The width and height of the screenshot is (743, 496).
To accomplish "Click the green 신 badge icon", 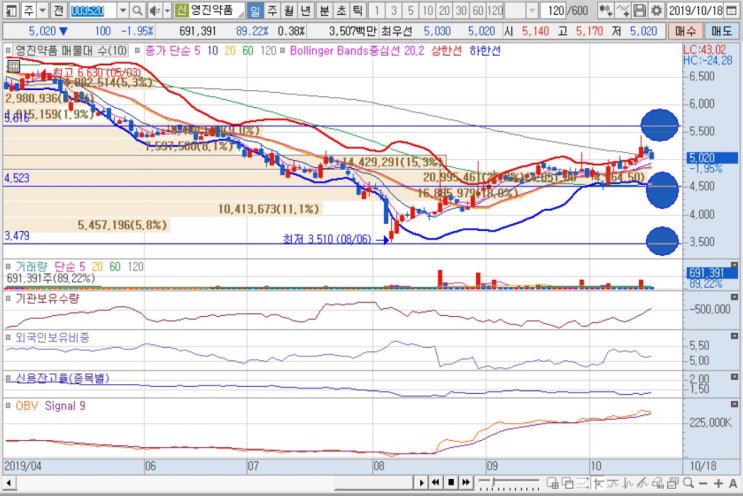I will pyautogui.click(x=181, y=10).
